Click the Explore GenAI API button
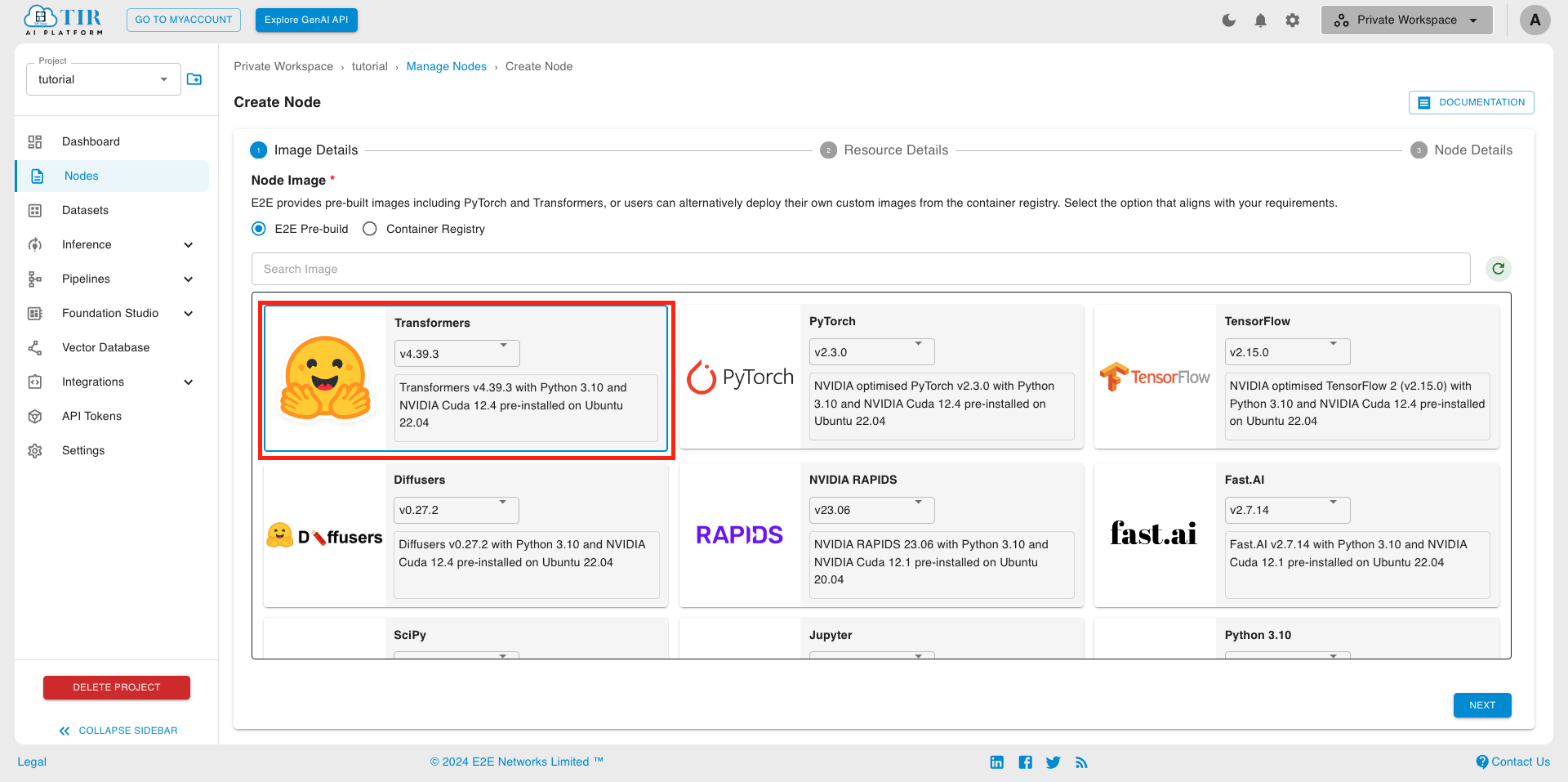 click(x=306, y=20)
